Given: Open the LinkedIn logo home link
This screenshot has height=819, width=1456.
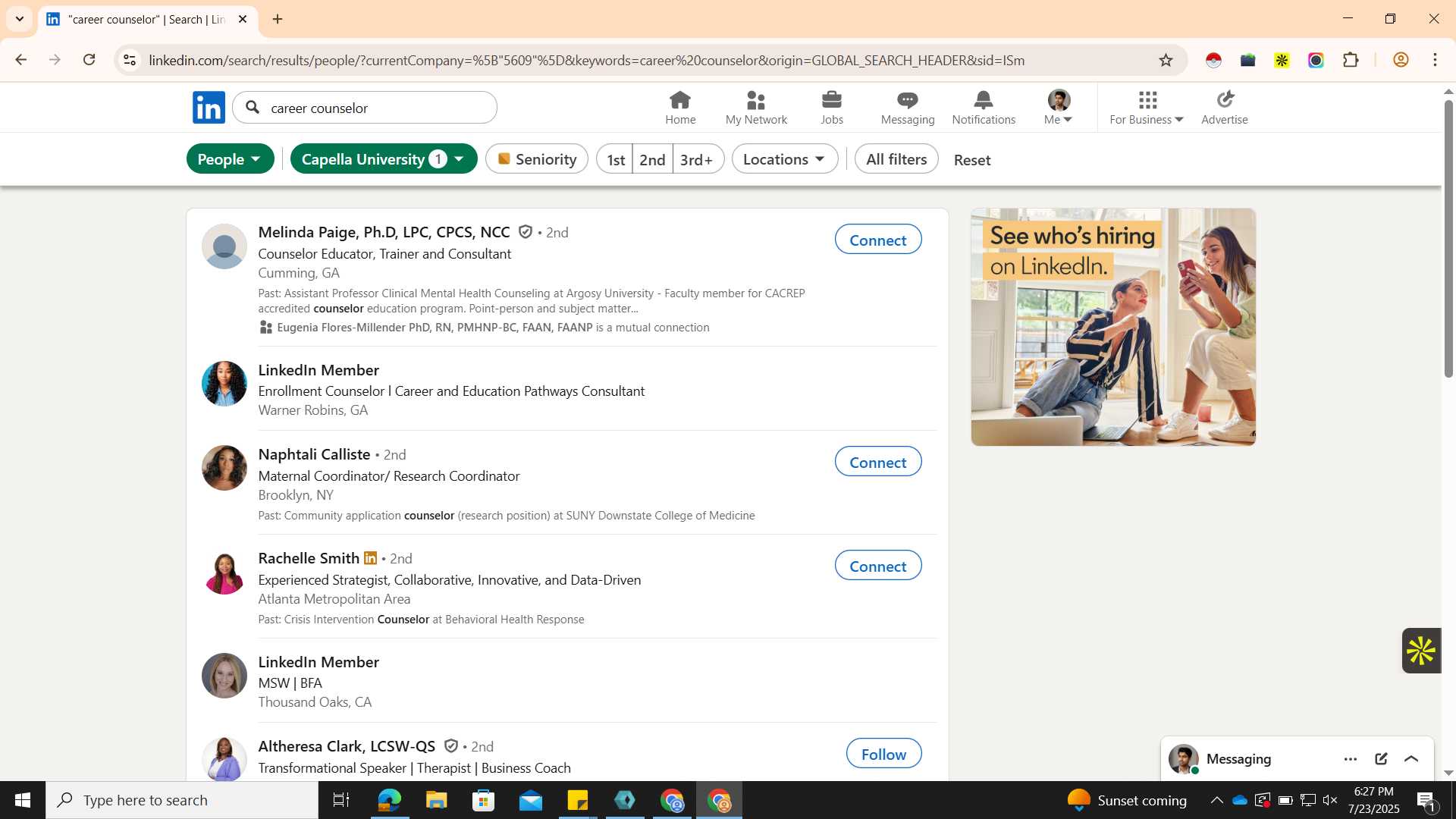Looking at the screenshot, I should point(209,108).
